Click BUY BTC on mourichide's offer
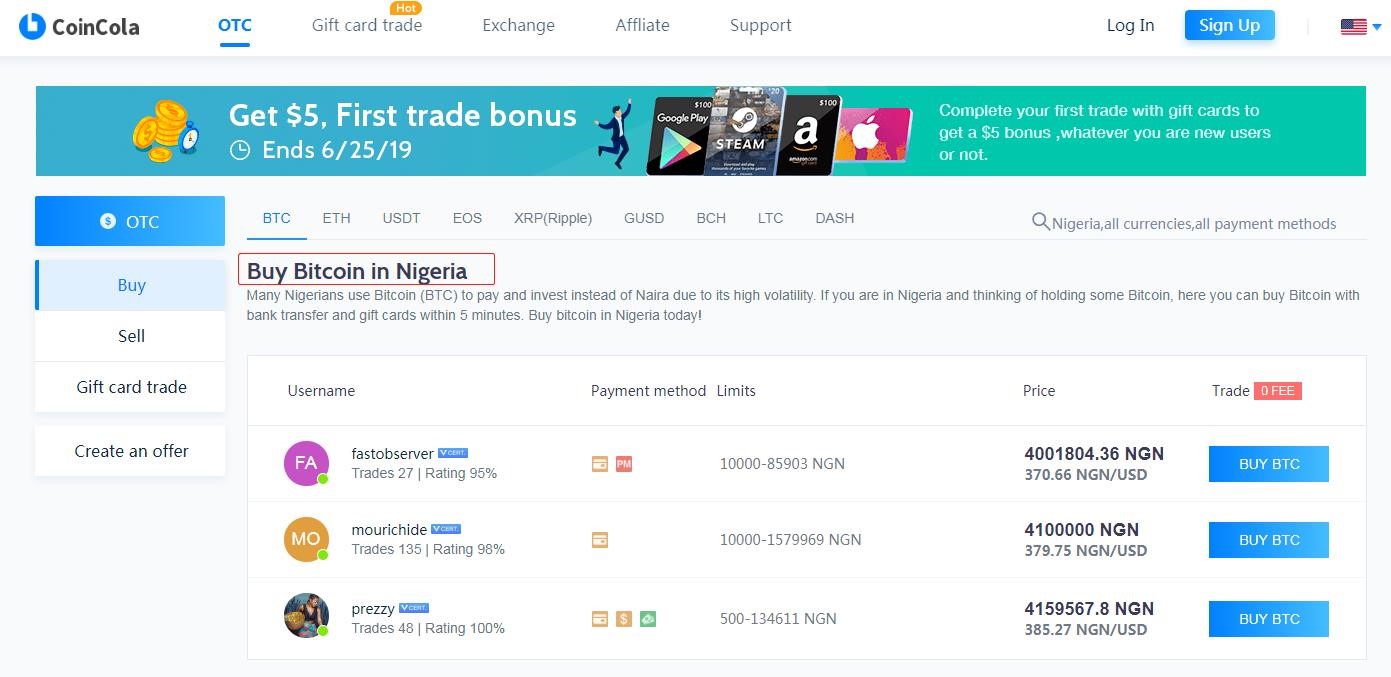1391x677 pixels. [1268, 539]
